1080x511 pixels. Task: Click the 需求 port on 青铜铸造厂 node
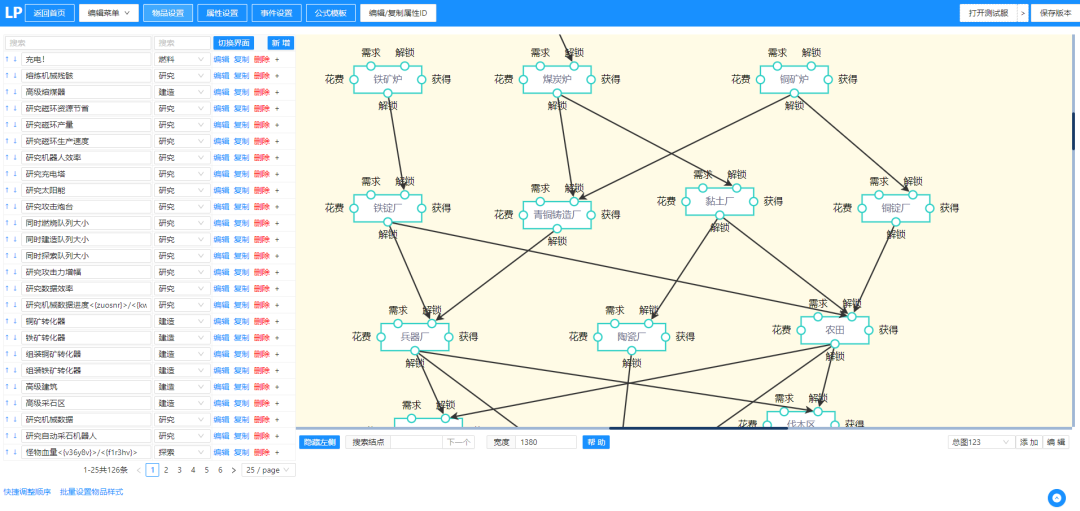click(540, 201)
